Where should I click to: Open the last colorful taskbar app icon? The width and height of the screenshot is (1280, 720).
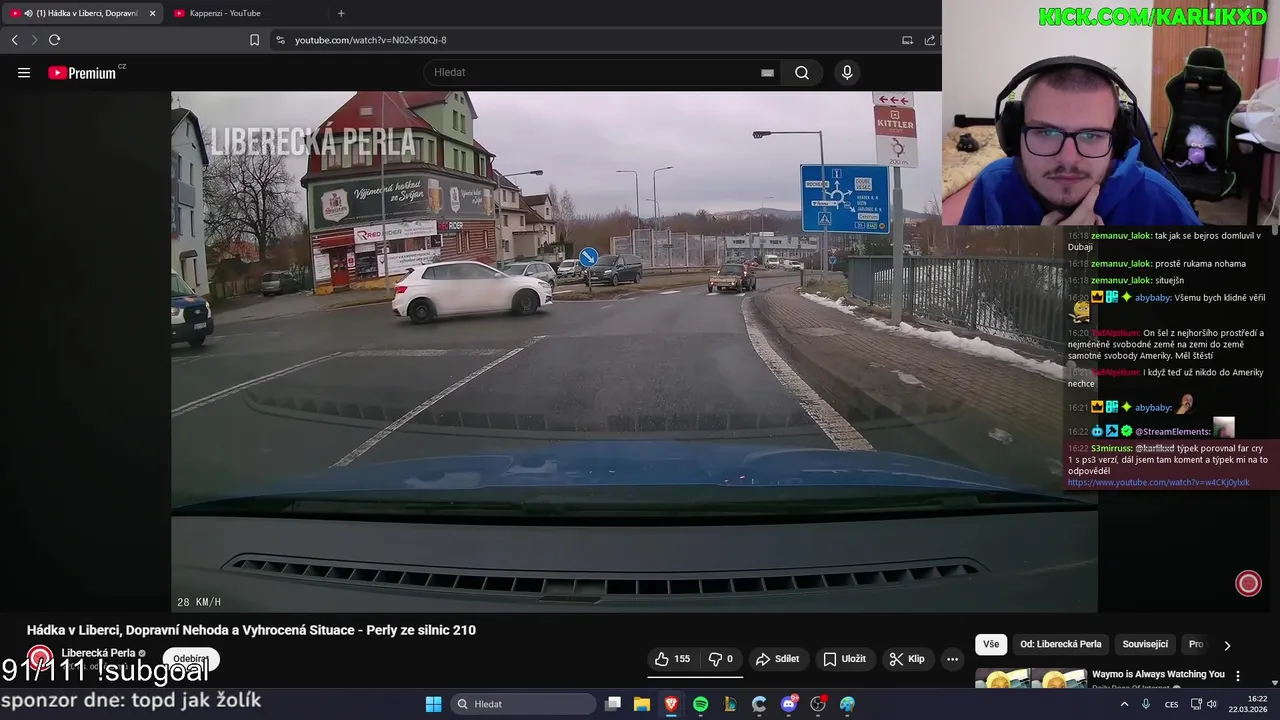click(848, 704)
